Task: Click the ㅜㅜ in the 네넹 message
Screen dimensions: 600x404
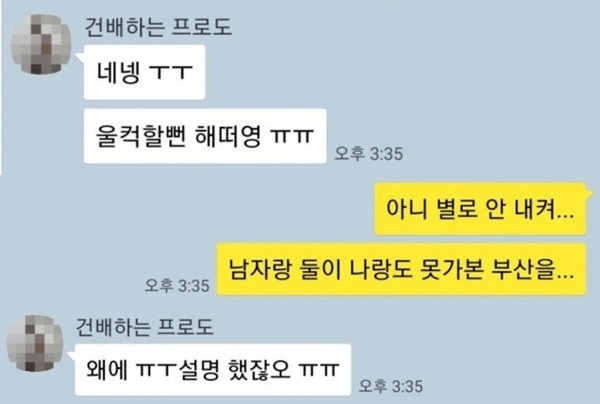Action: [x=170, y=72]
